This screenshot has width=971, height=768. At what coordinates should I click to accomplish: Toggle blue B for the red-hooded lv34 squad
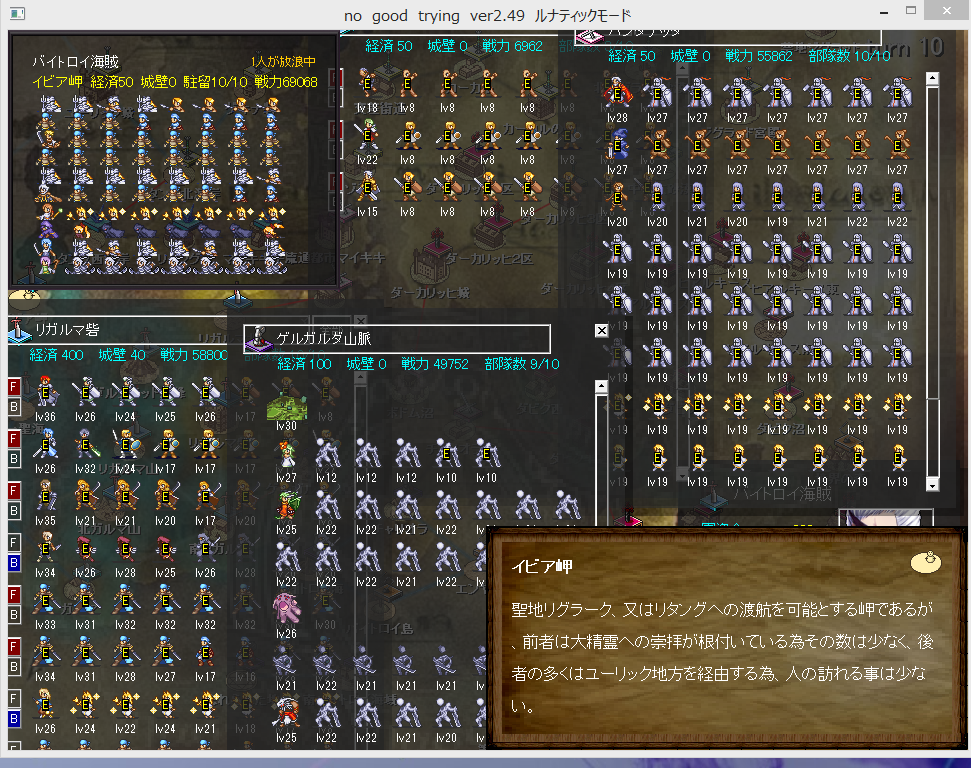pyautogui.click(x=14, y=563)
